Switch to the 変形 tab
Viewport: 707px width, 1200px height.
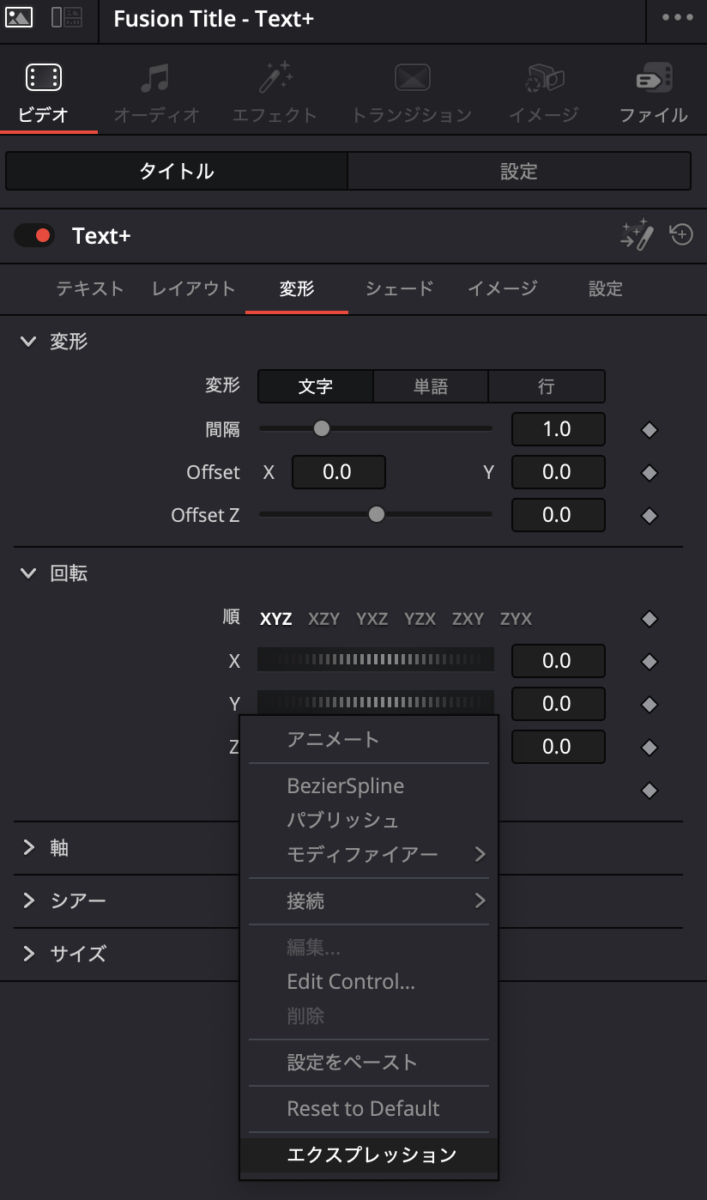click(297, 288)
